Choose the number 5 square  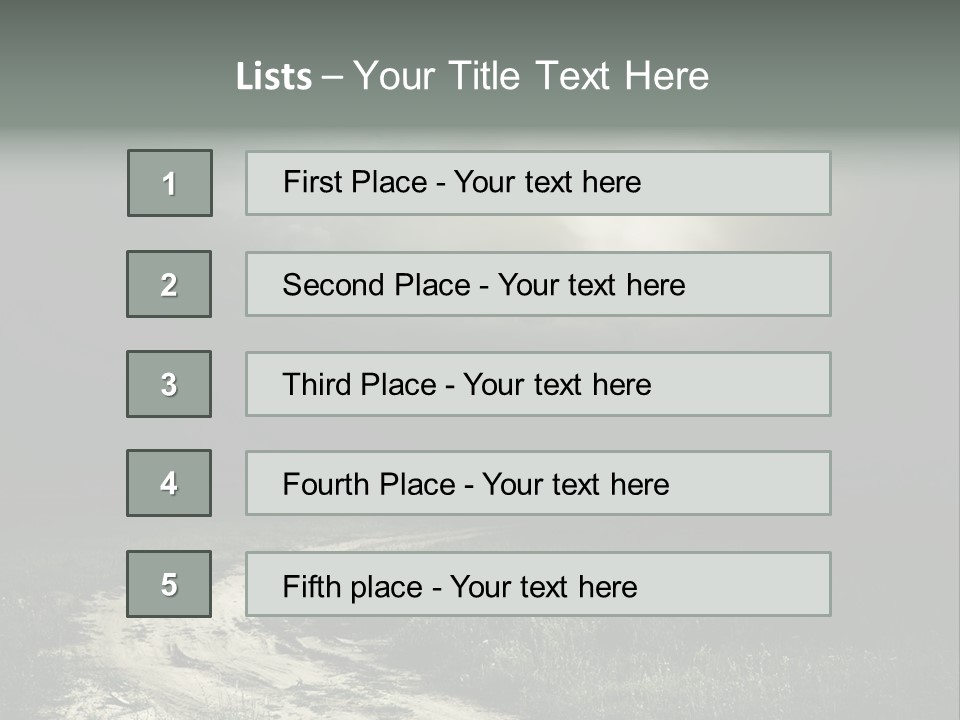(169, 584)
